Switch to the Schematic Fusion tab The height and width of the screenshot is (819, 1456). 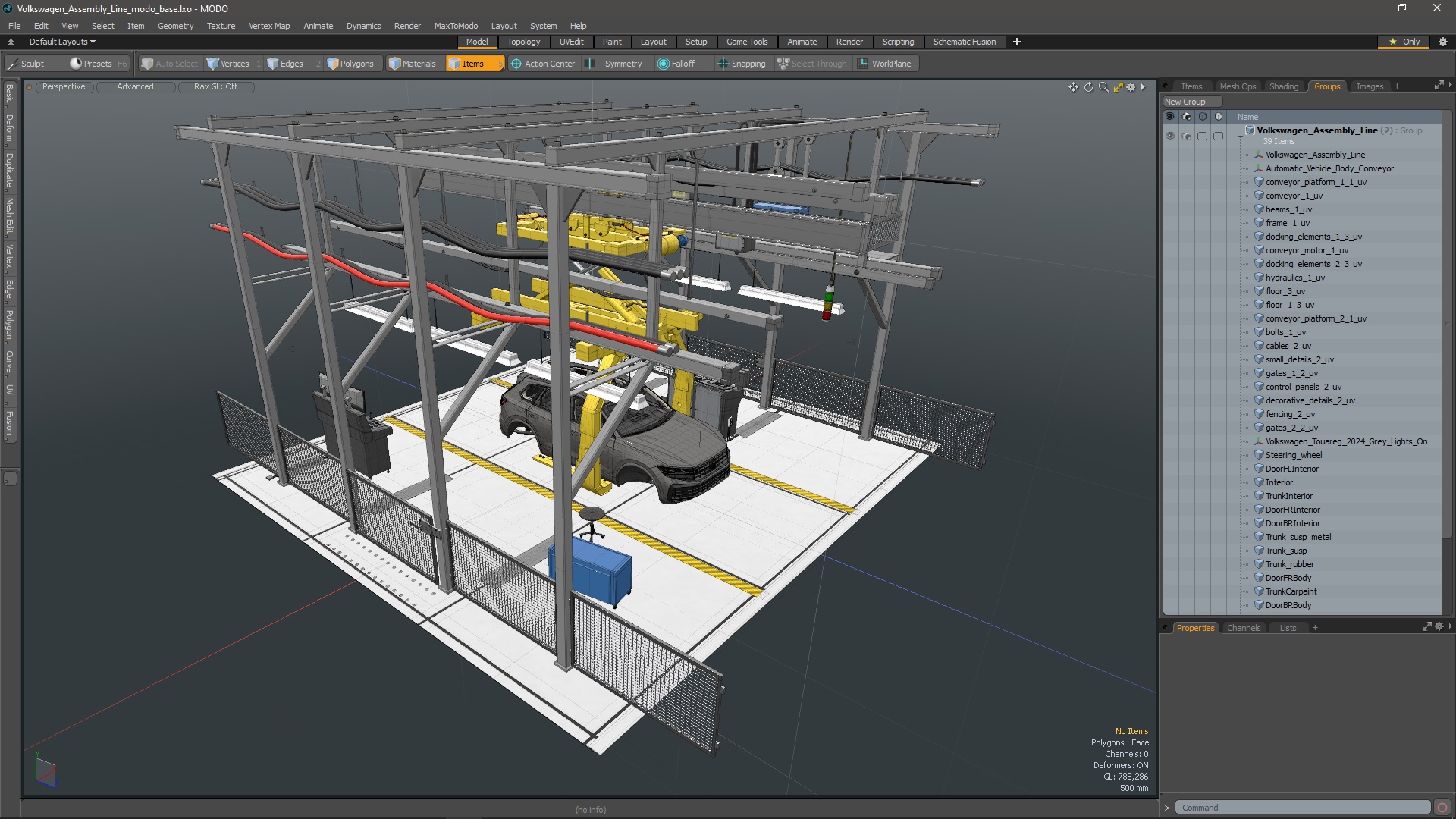965,42
